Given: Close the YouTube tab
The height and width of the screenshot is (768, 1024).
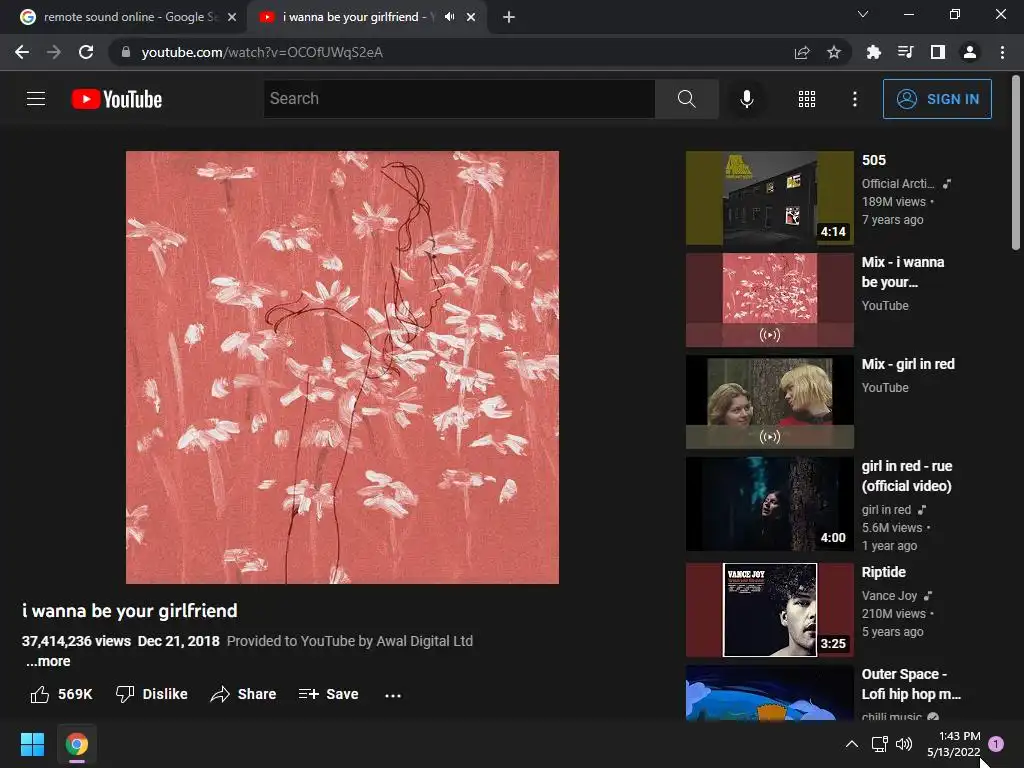Looking at the screenshot, I should click(x=471, y=17).
